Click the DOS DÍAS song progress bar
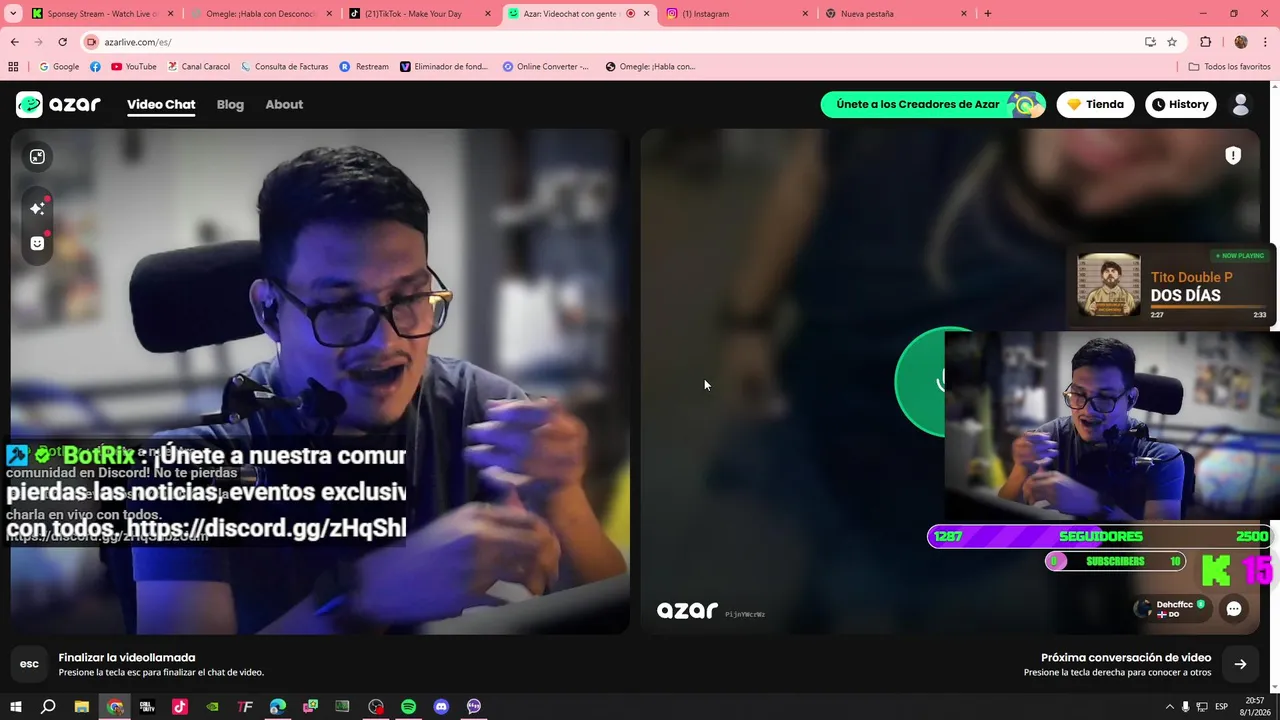The height and width of the screenshot is (720, 1280). [x=1208, y=307]
